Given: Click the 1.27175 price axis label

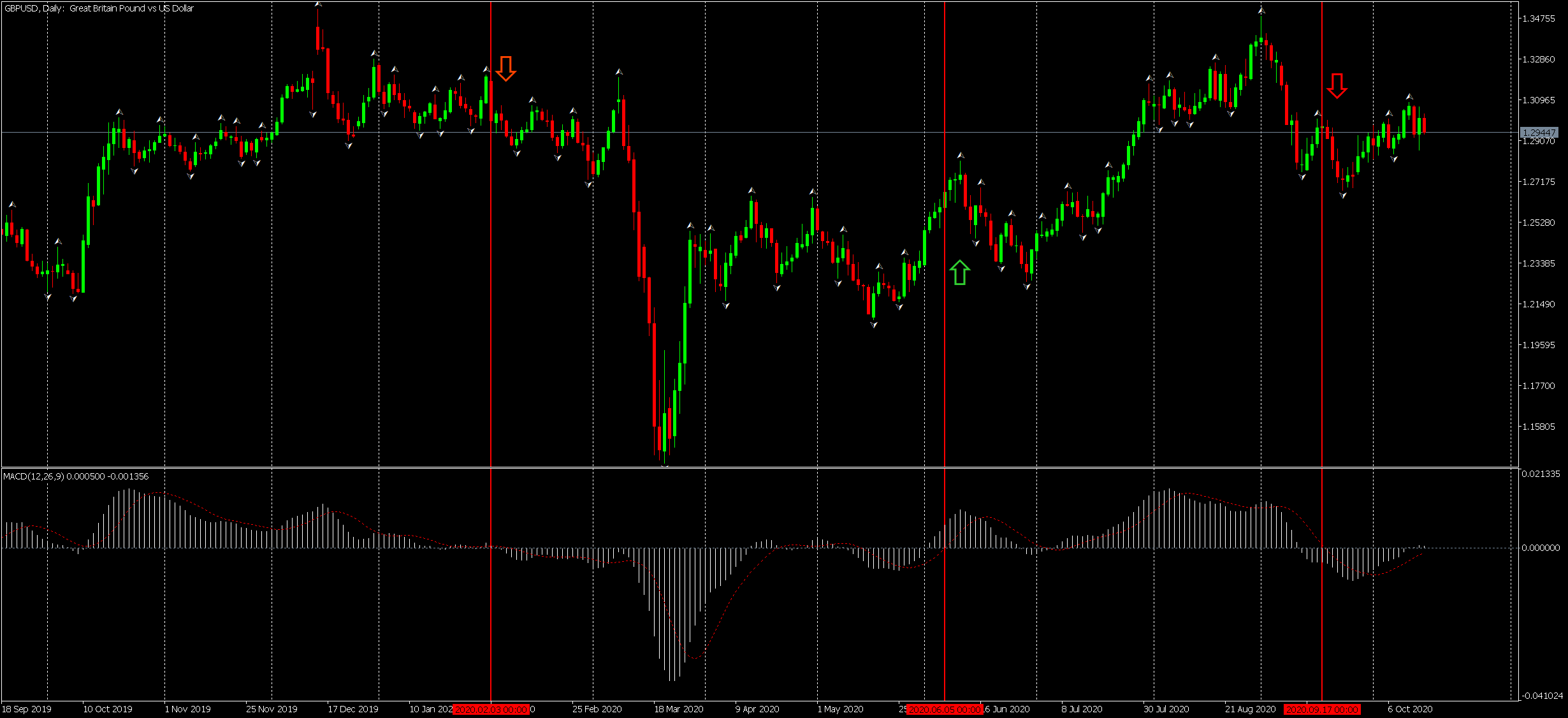Looking at the screenshot, I should point(1539,182).
